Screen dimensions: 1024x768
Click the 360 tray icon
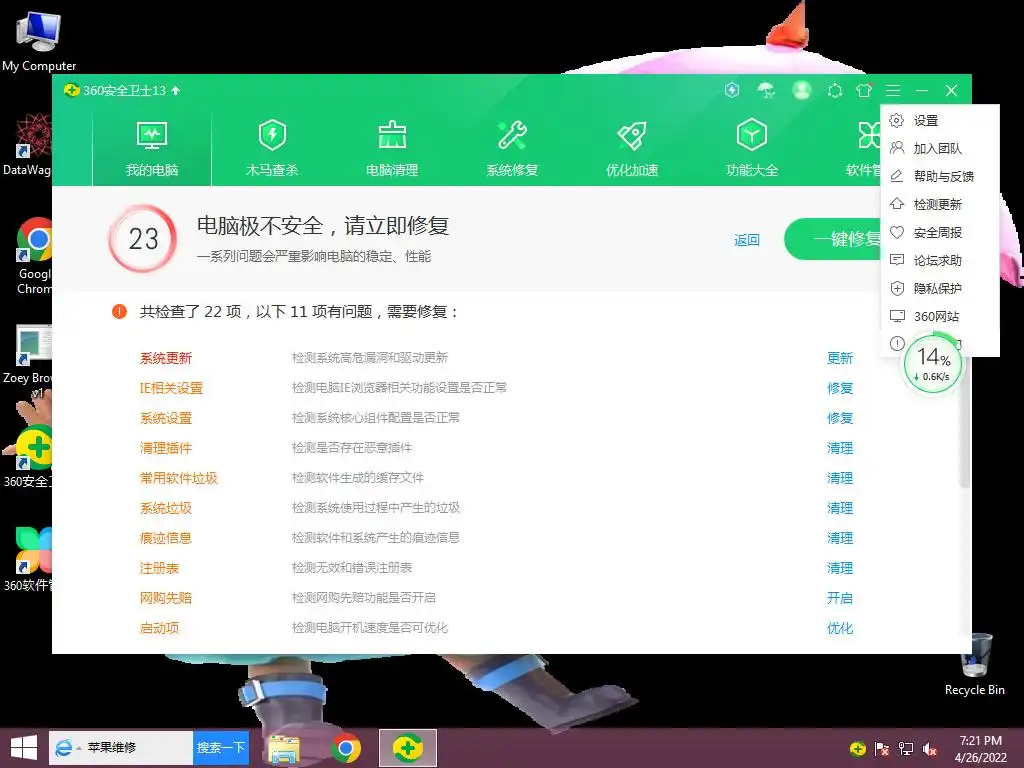[x=858, y=748]
